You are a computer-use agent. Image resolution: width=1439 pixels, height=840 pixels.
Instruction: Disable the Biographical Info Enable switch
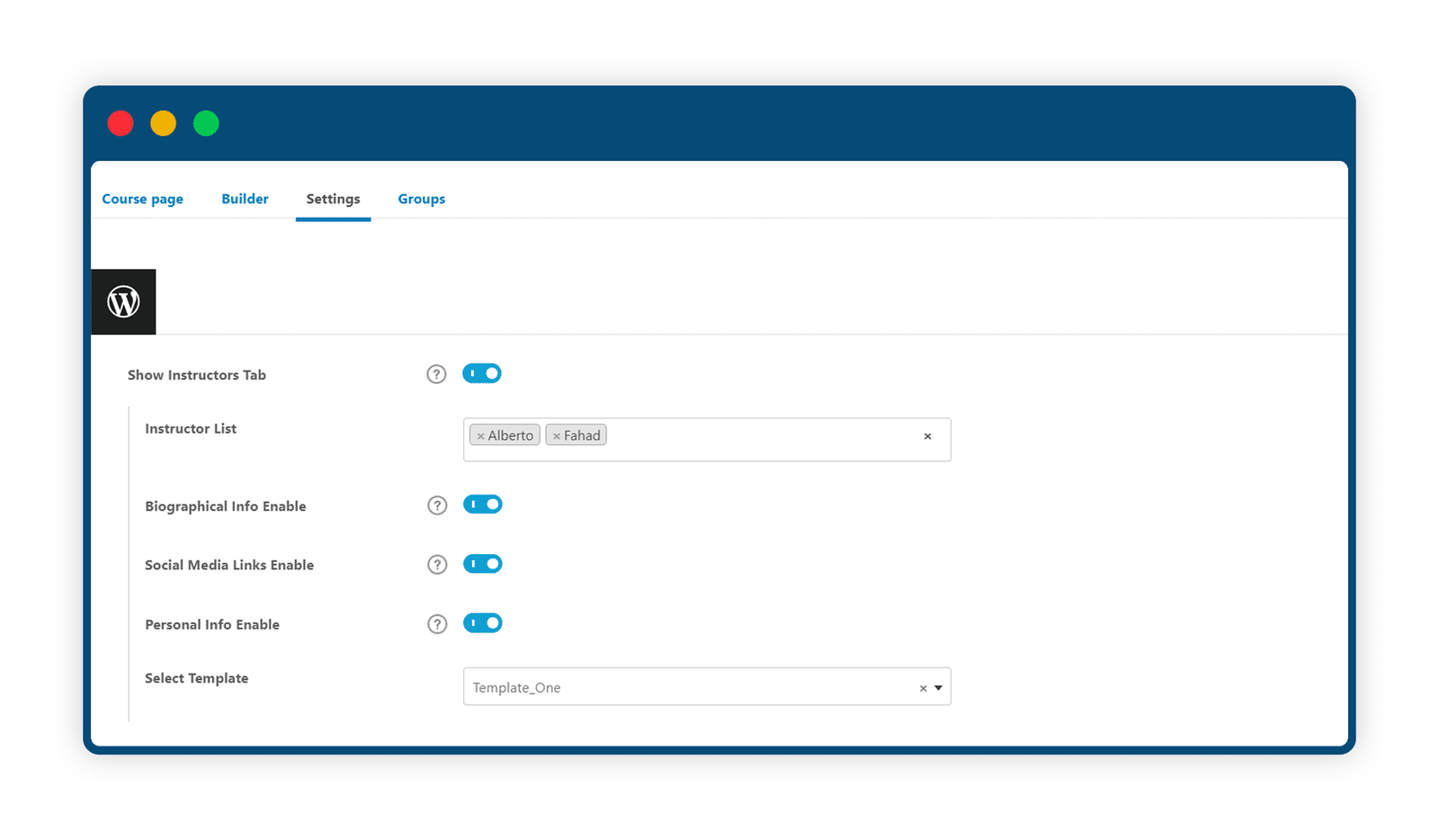[483, 505]
